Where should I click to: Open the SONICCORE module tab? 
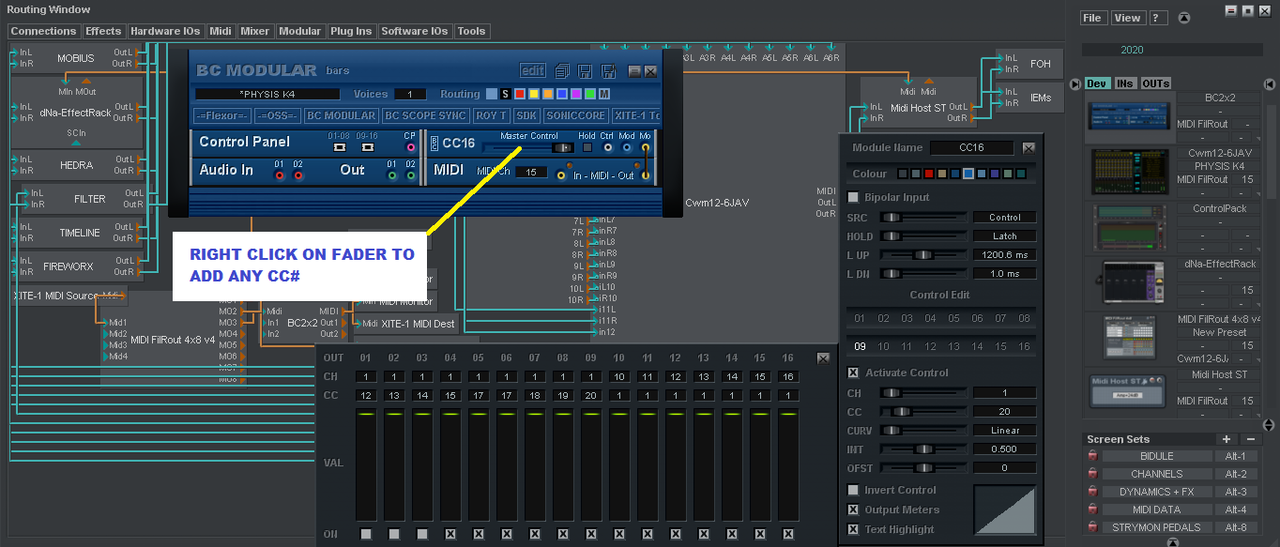pyautogui.click(x=575, y=116)
